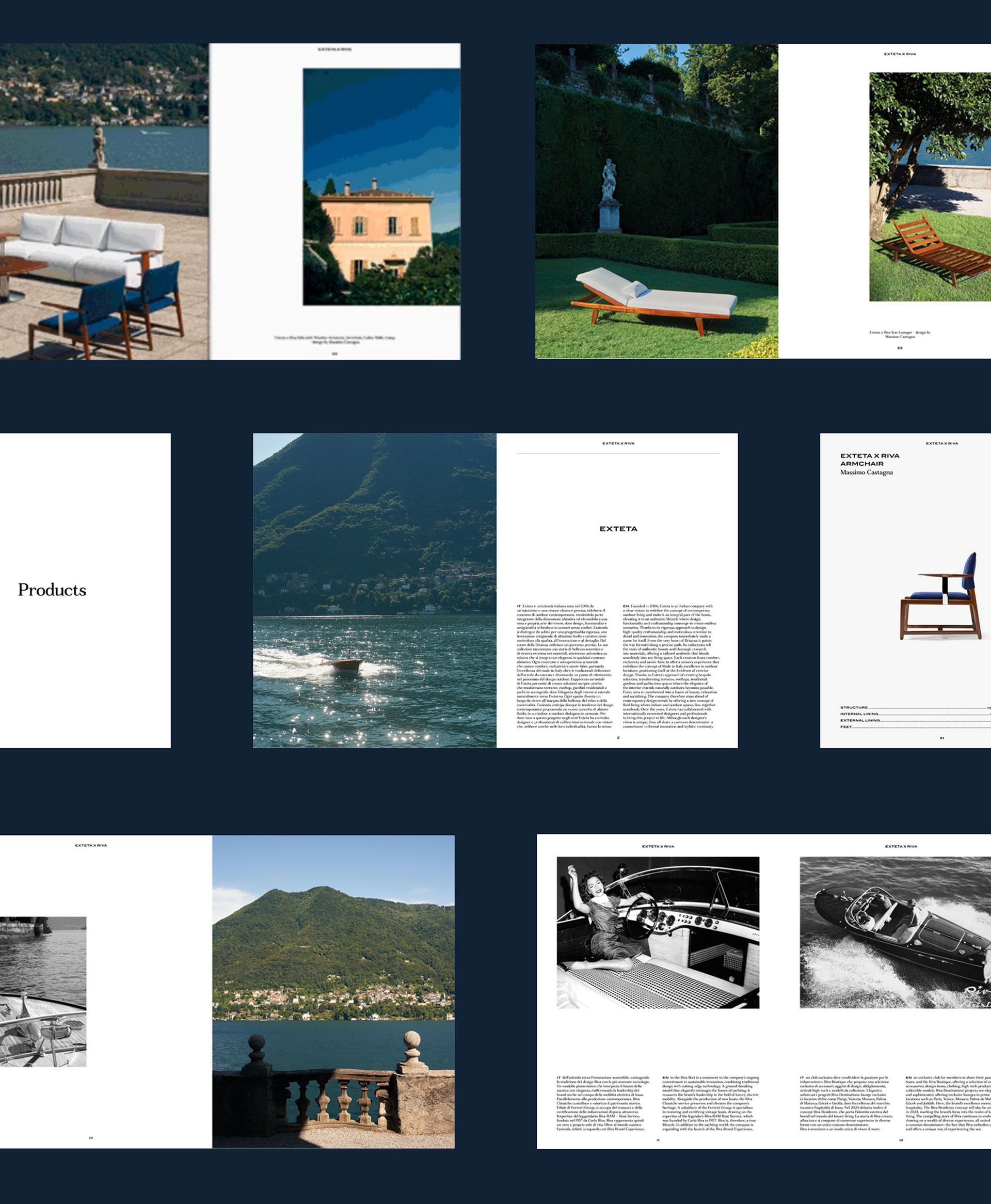Select the vintage woman in boat photo

point(658,932)
